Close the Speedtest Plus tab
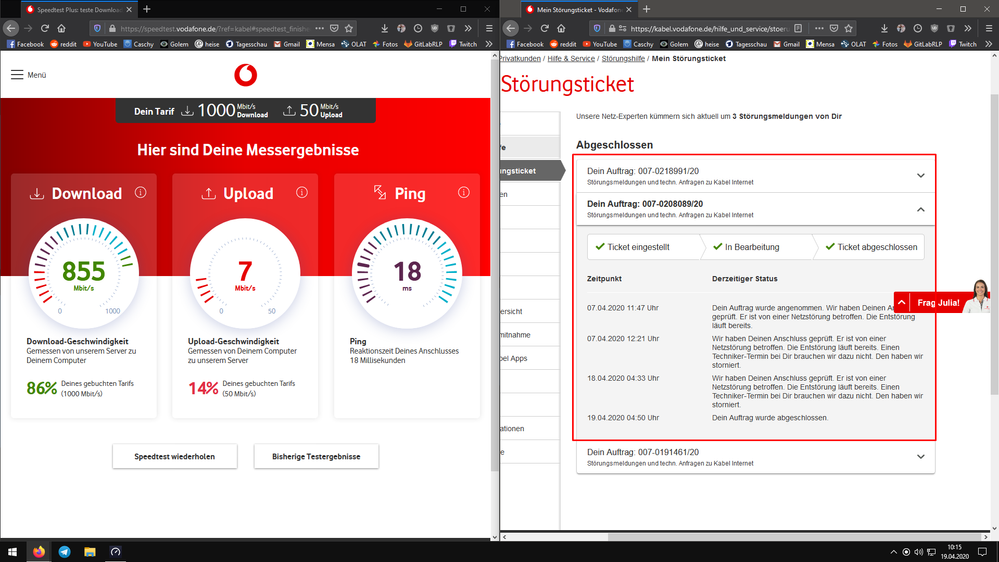The width and height of the screenshot is (999, 562). pos(129,10)
